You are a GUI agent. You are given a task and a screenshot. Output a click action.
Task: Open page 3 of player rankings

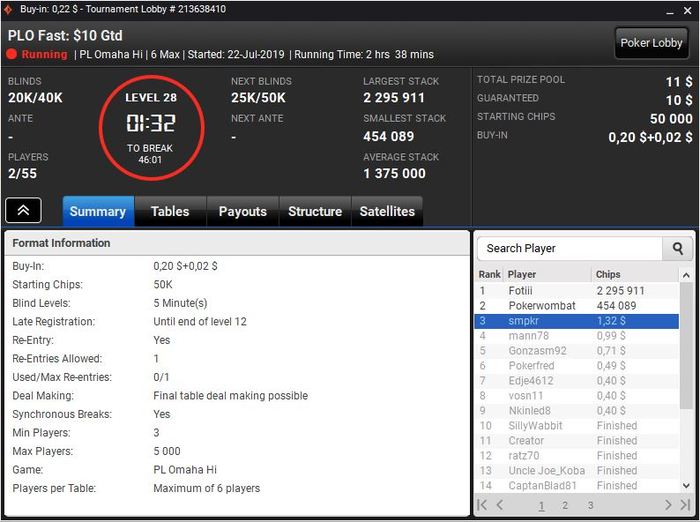coord(590,505)
